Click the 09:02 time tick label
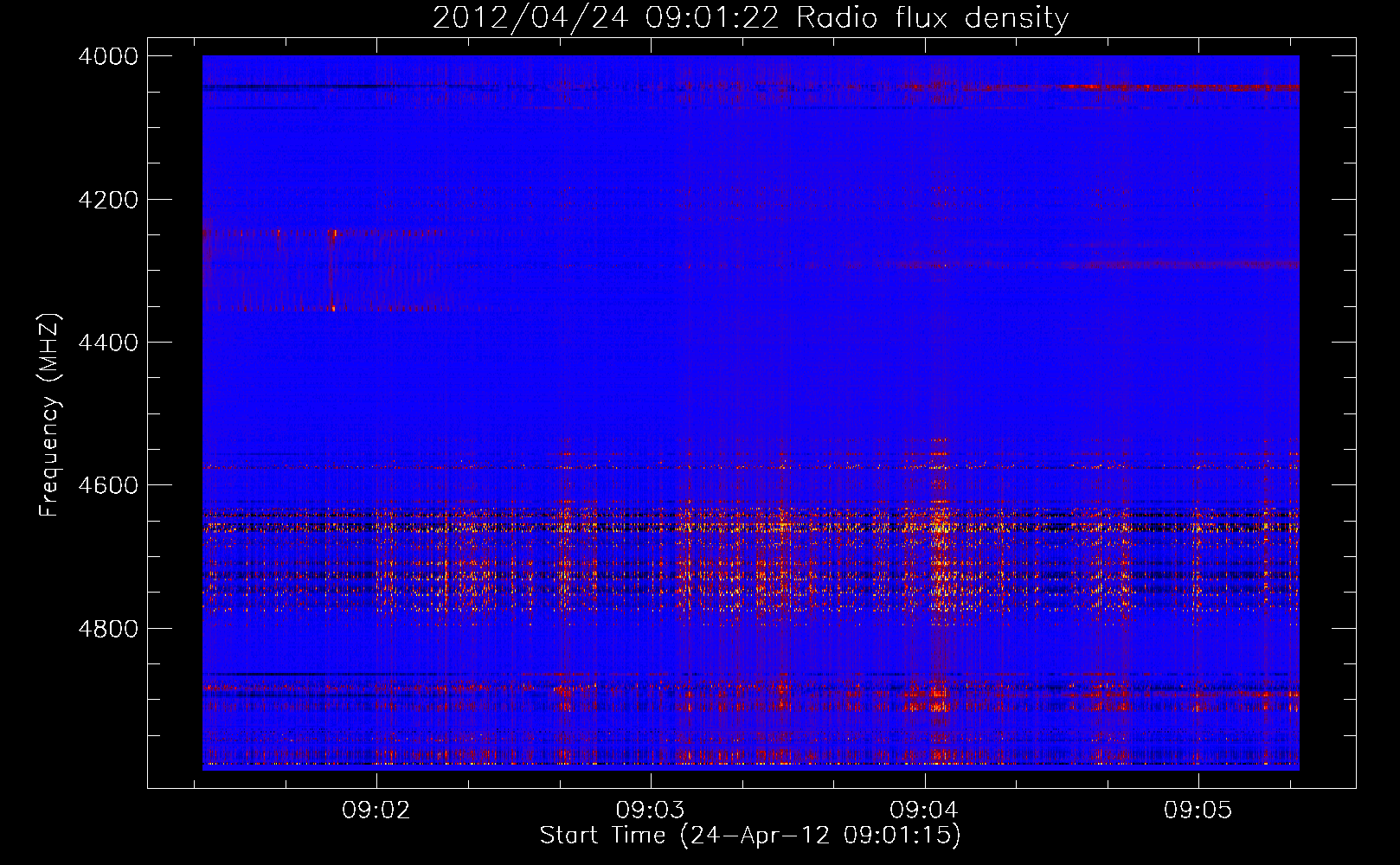 pos(376,811)
